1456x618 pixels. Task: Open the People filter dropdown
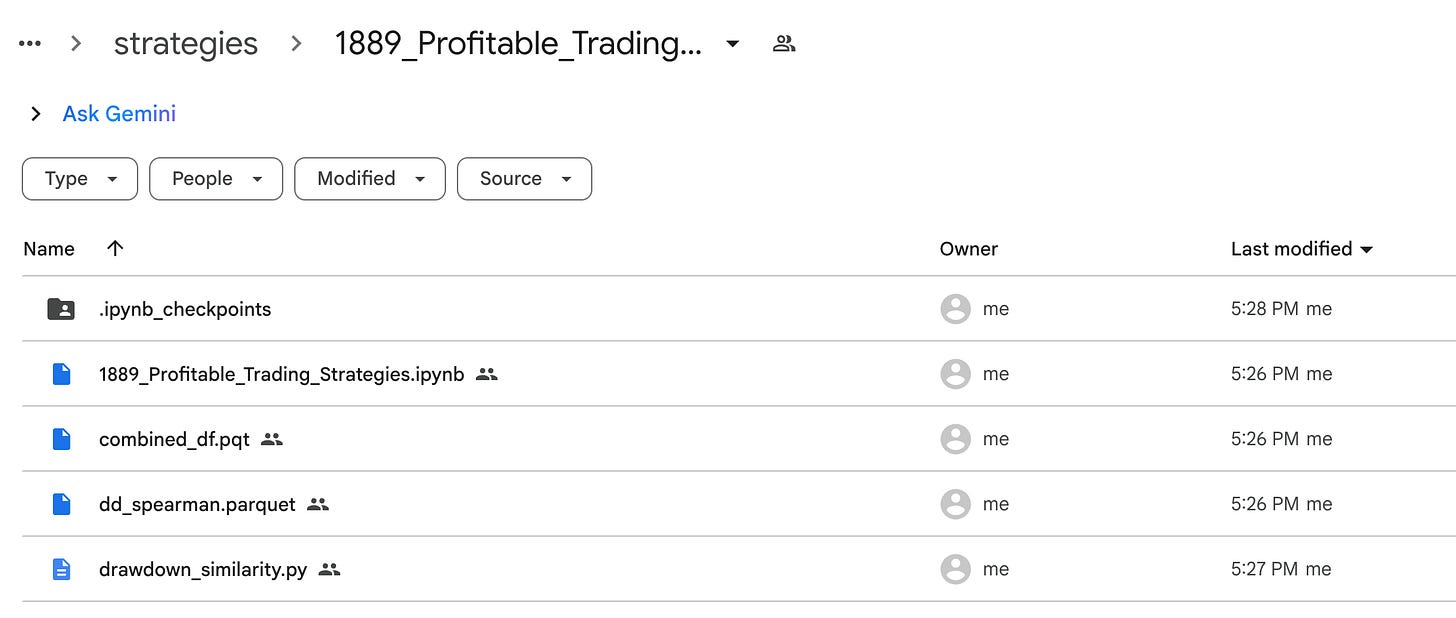[216, 179]
